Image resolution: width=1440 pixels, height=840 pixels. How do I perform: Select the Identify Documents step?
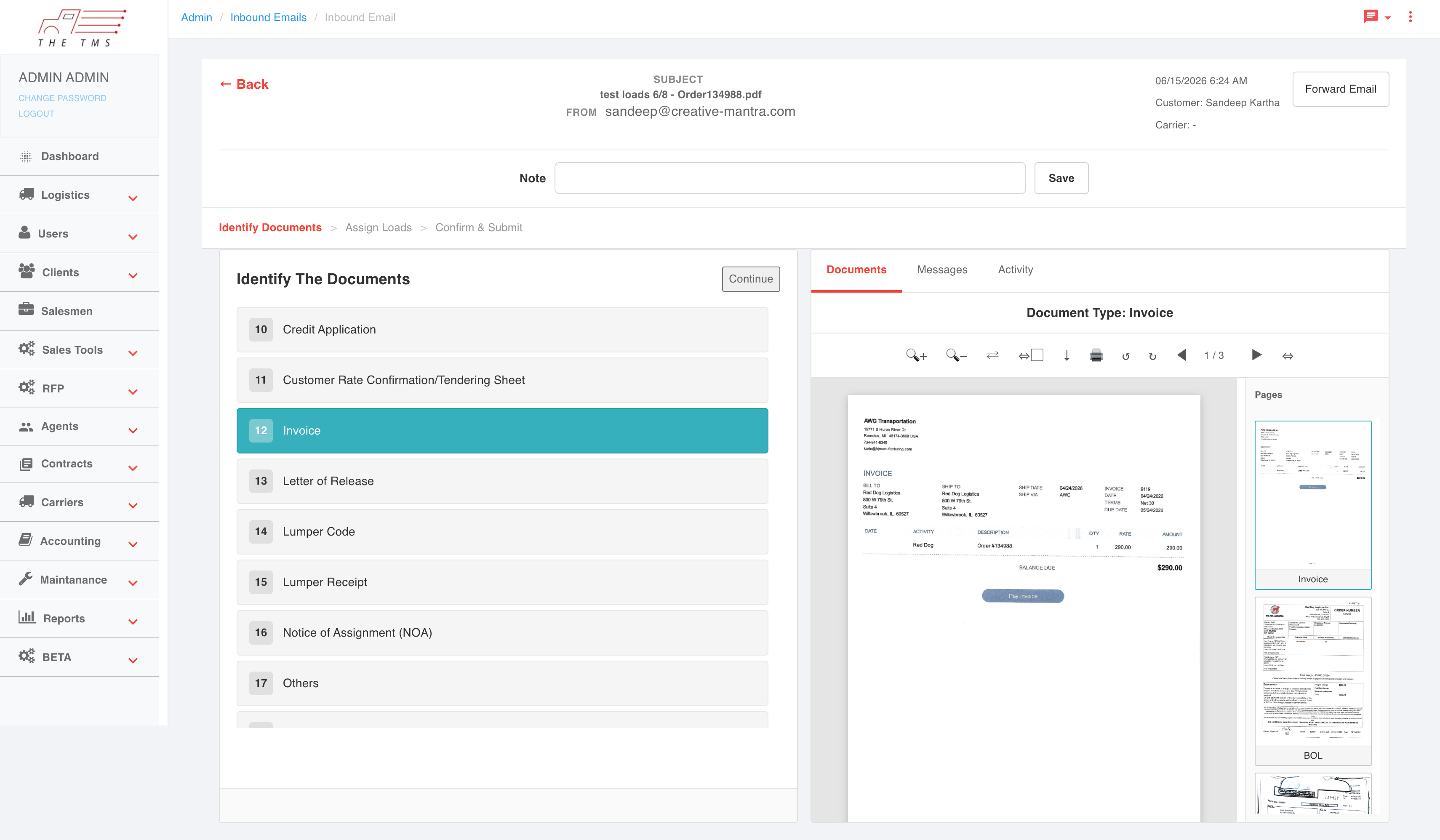[x=270, y=227]
